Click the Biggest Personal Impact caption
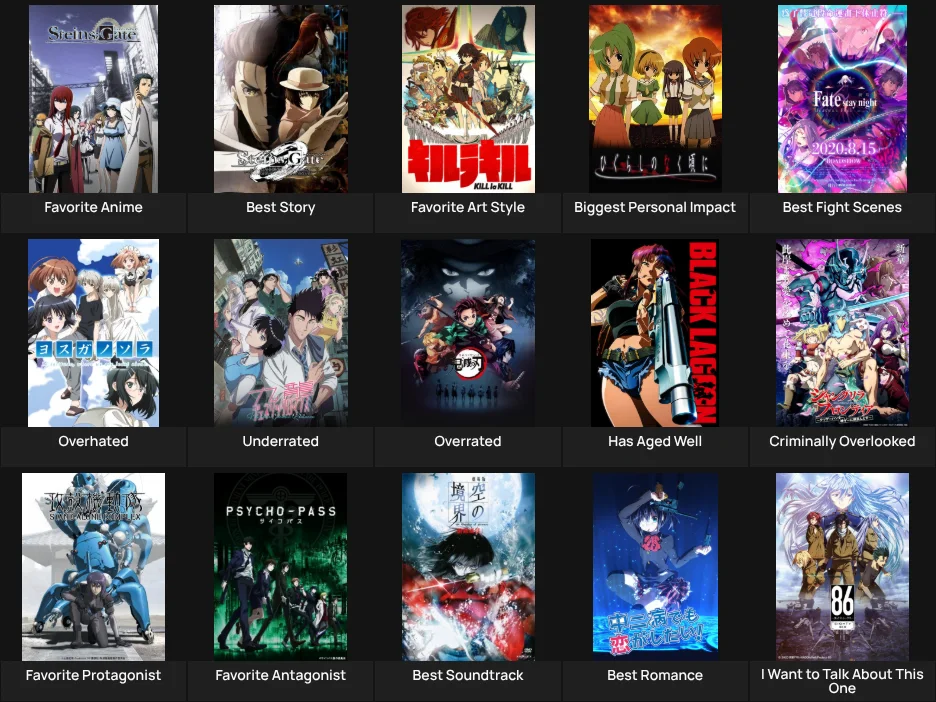Viewport: 936px width, 702px height. pos(655,207)
